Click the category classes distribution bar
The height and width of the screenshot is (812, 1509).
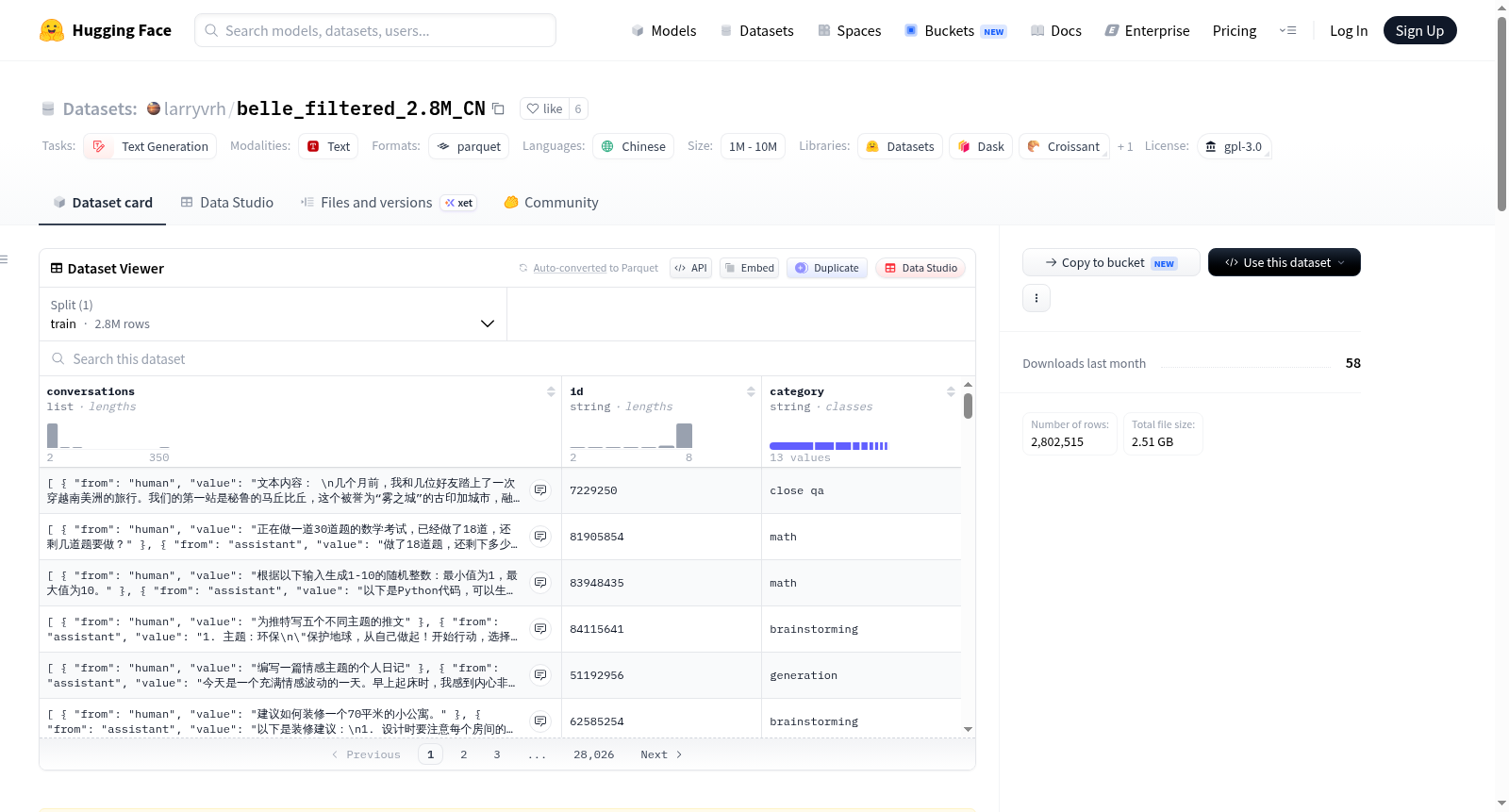pyautogui.click(x=829, y=446)
